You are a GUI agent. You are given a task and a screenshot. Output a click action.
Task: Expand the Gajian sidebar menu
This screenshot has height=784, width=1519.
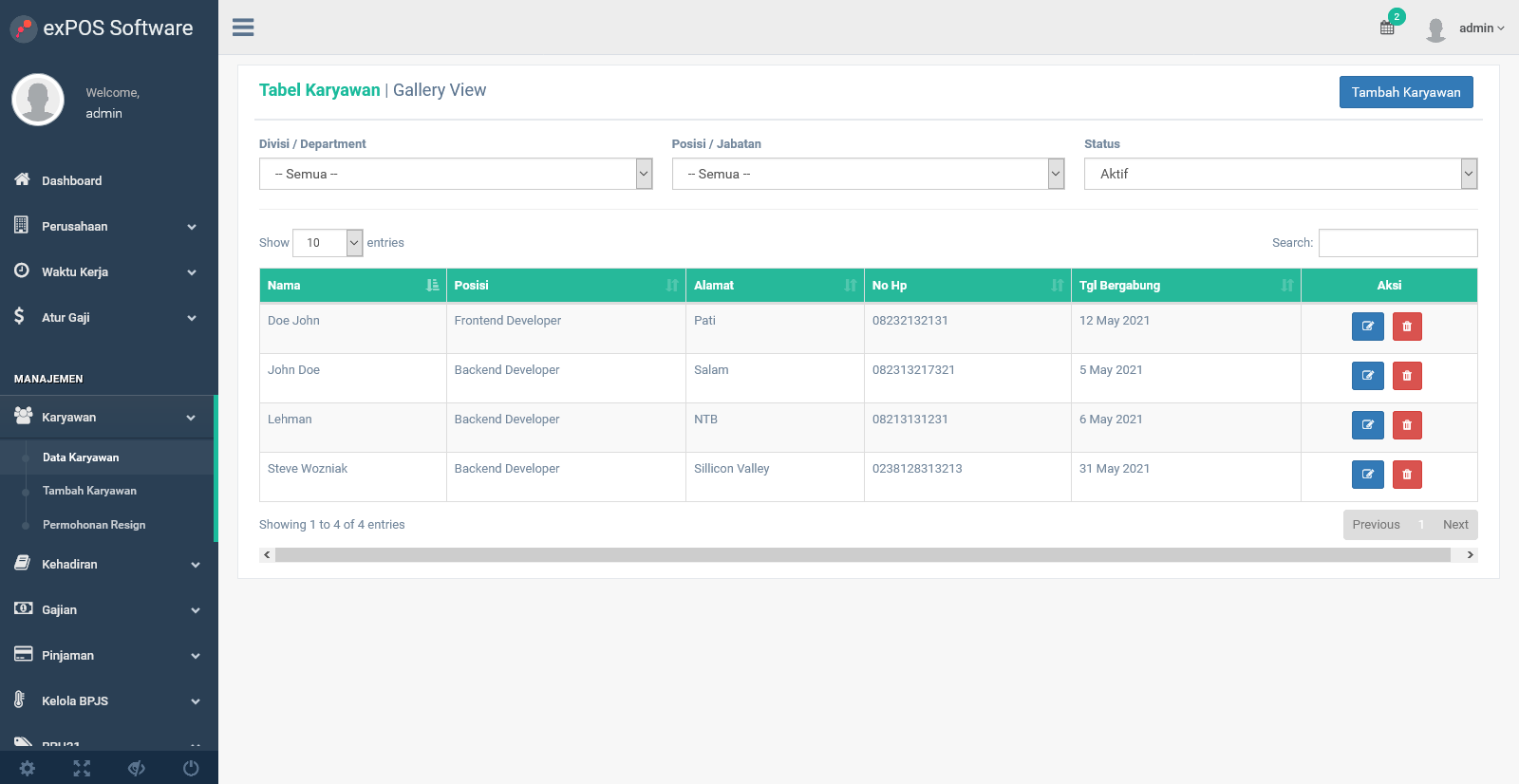tap(109, 610)
